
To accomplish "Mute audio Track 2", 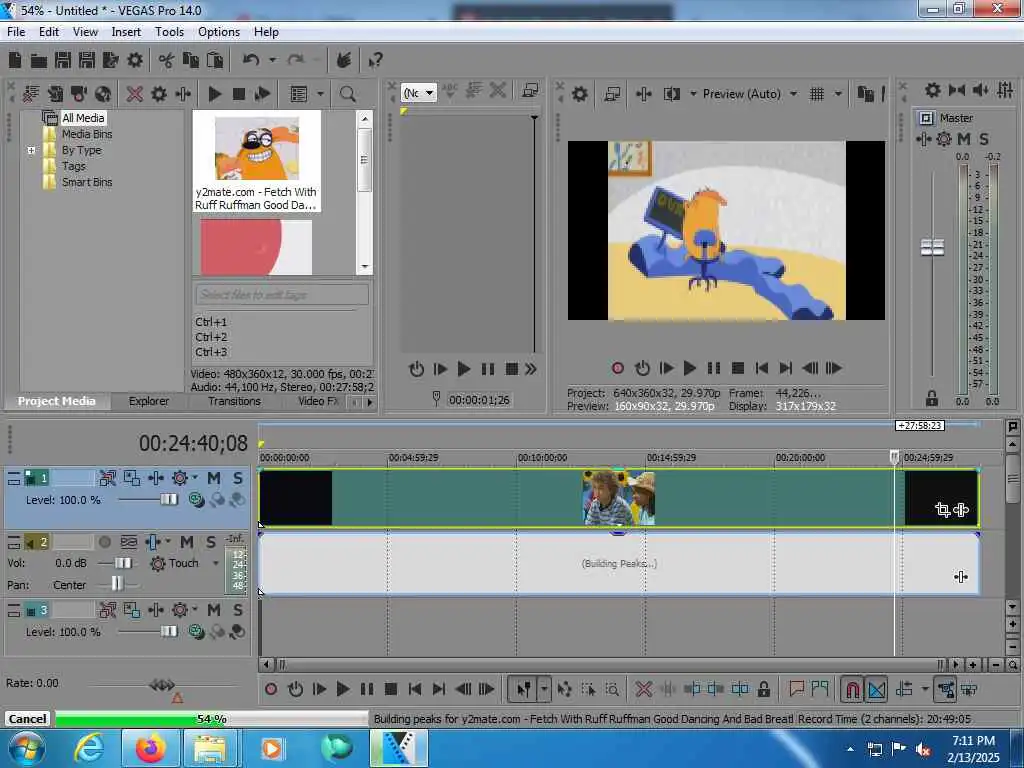I will [x=187, y=542].
